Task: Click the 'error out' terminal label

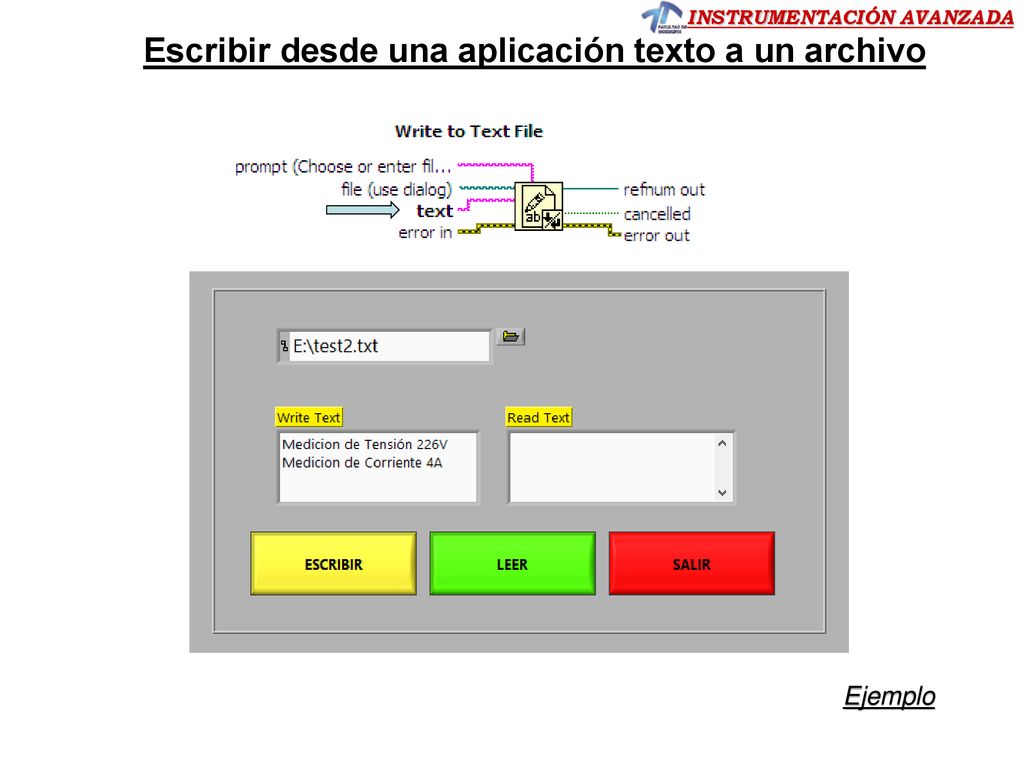Action: click(x=656, y=236)
